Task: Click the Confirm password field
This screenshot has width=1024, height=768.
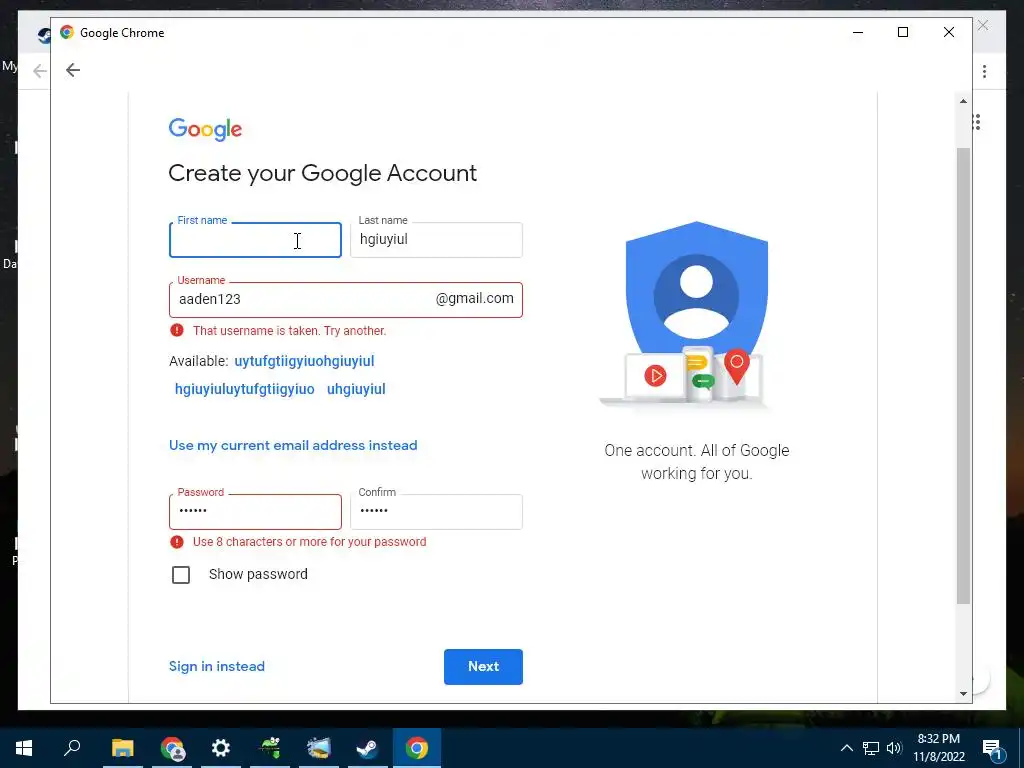Action: [436, 511]
